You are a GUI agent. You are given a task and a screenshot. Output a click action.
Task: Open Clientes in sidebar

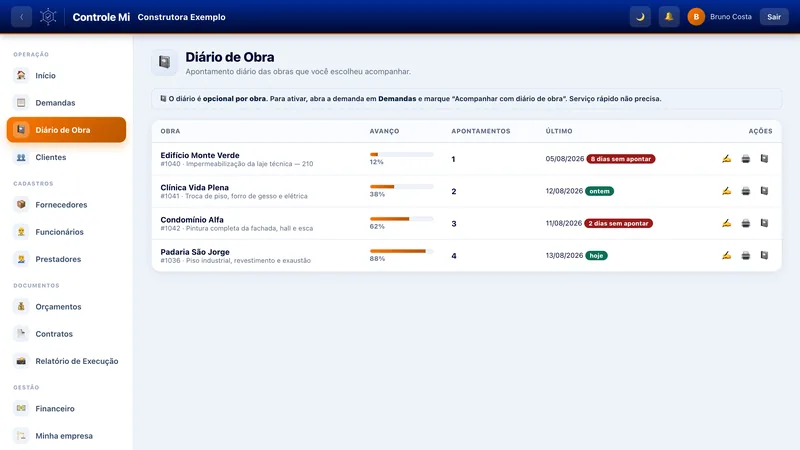click(x=66, y=157)
